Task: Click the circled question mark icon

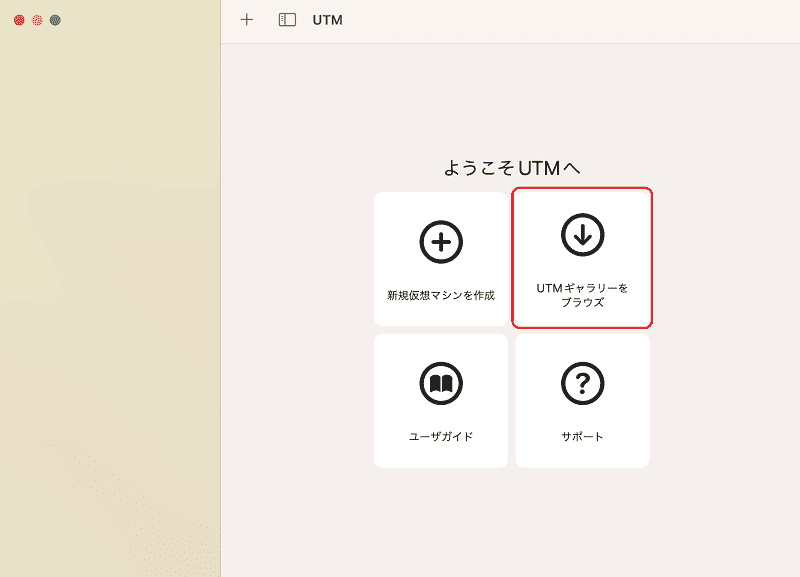Action: tap(583, 383)
